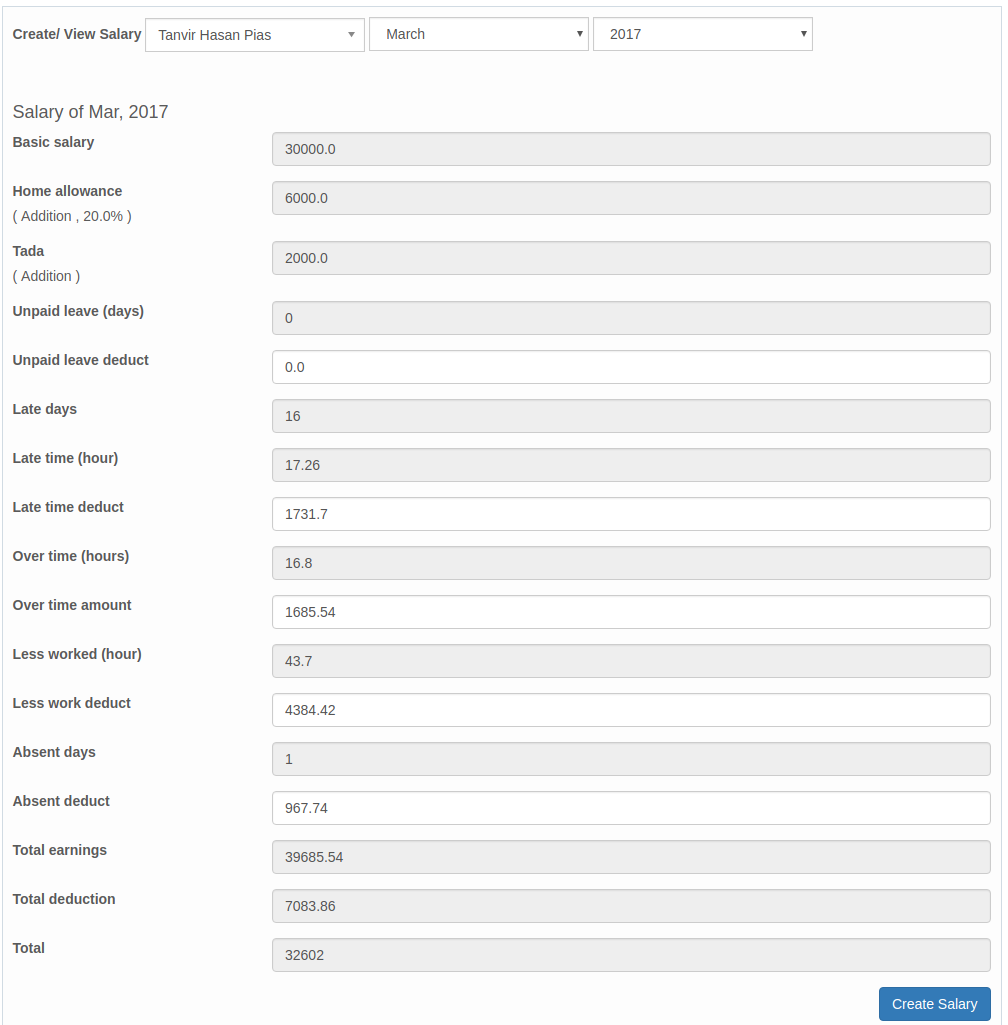Image resolution: width=1008 pixels, height=1025 pixels.
Task: Click the Home allowance value field
Action: click(x=631, y=198)
